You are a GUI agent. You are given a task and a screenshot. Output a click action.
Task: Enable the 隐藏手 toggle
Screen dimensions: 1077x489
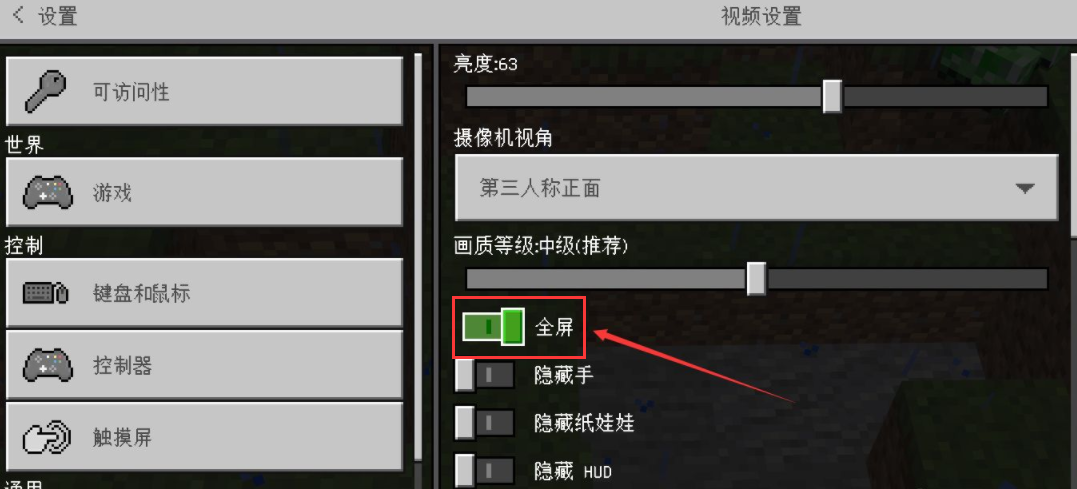(485, 375)
